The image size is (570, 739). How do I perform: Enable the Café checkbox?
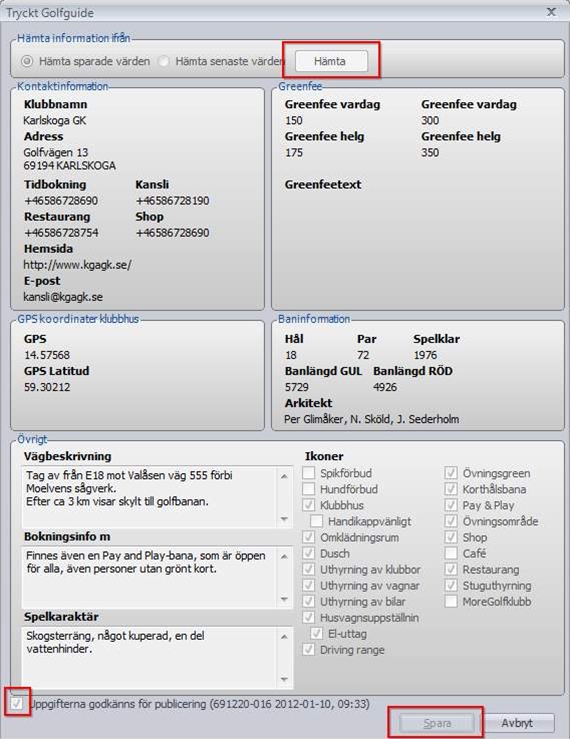[x=451, y=553]
